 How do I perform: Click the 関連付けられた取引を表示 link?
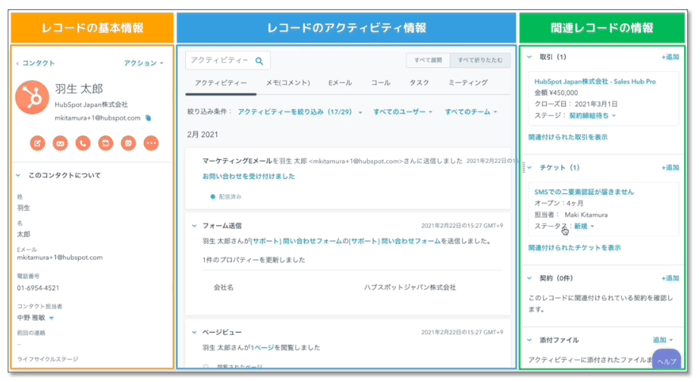point(568,137)
